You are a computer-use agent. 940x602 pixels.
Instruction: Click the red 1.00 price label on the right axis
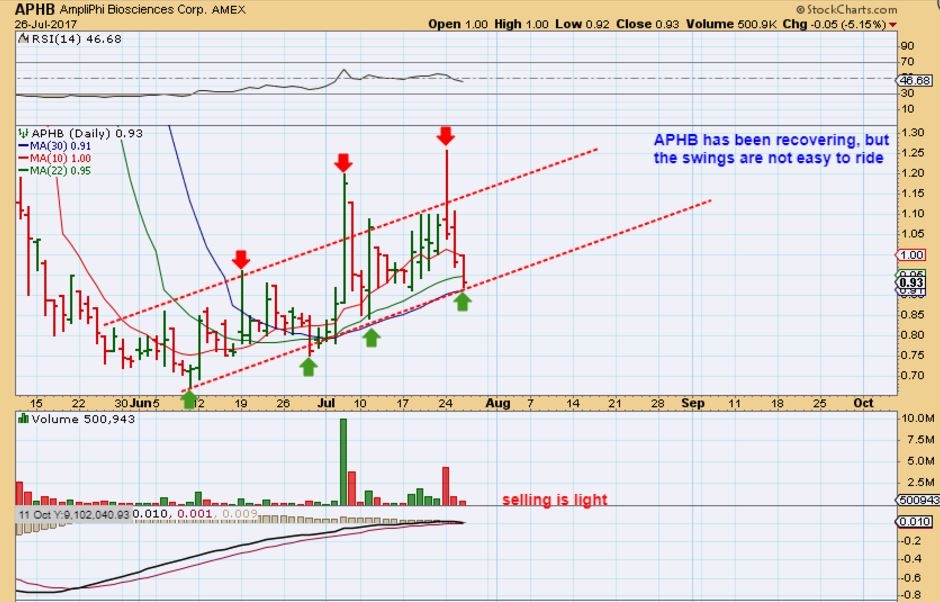point(909,255)
